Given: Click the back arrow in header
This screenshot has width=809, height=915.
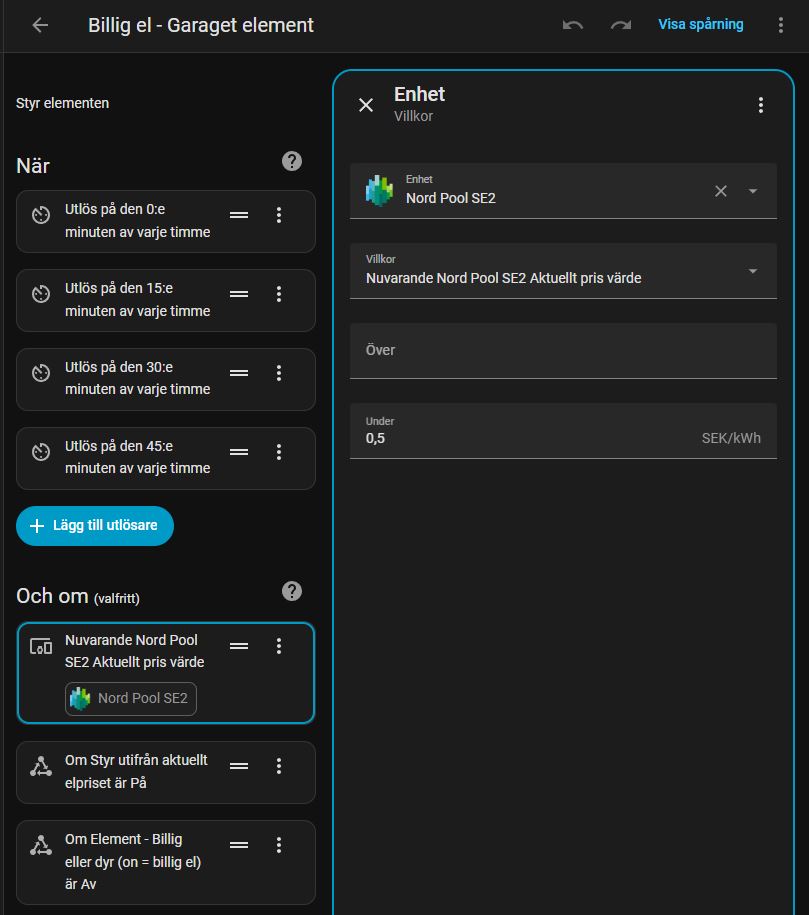Looking at the screenshot, I should [40, 25].
